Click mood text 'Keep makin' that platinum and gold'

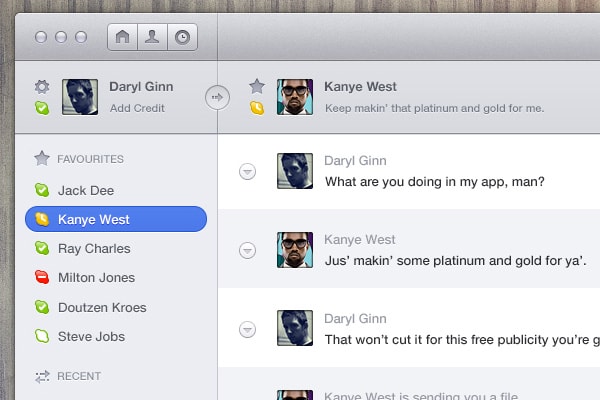[434, 108]
